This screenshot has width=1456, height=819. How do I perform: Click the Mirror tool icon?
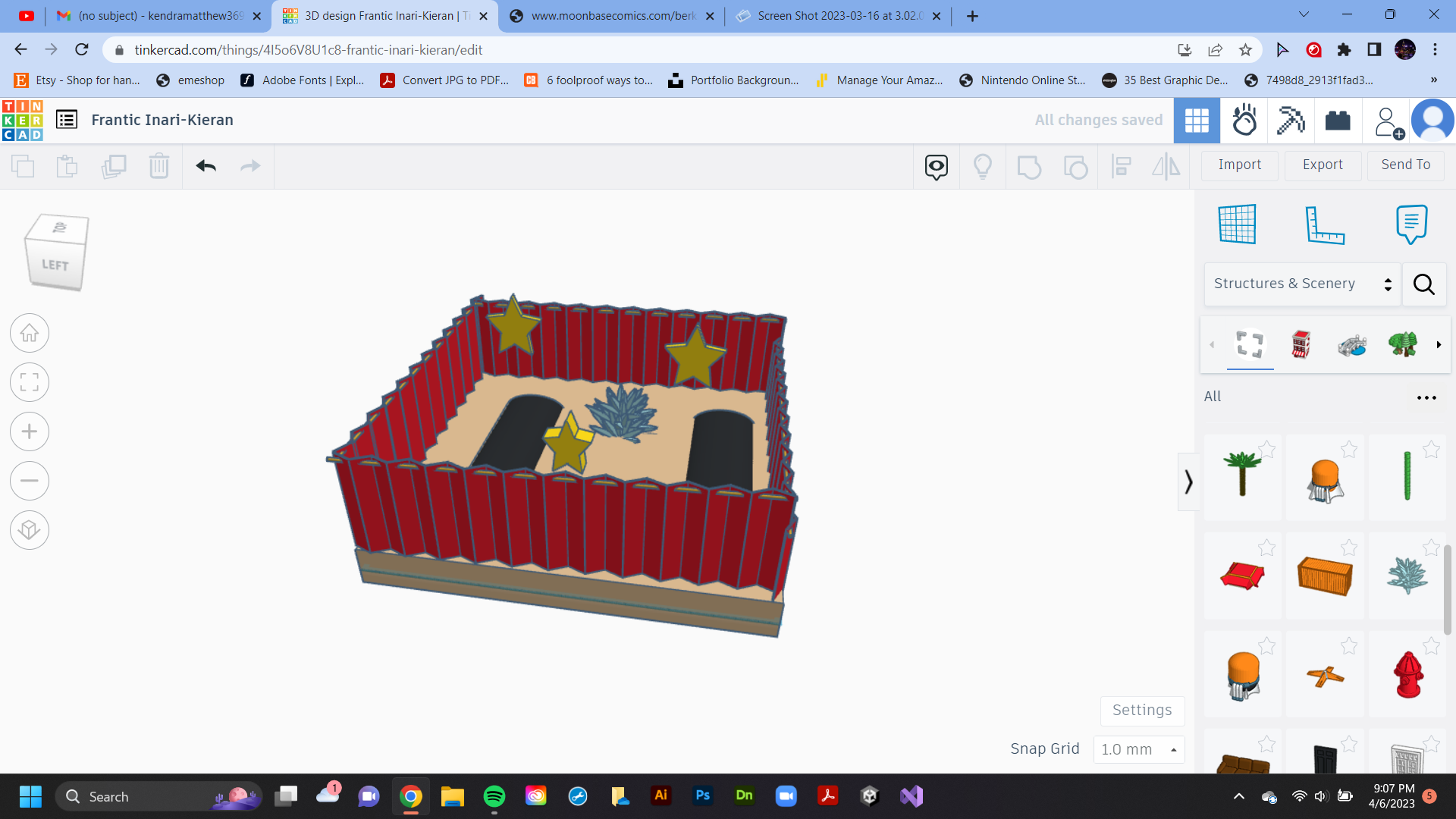pyautogui.click(x=1166, y=166)
